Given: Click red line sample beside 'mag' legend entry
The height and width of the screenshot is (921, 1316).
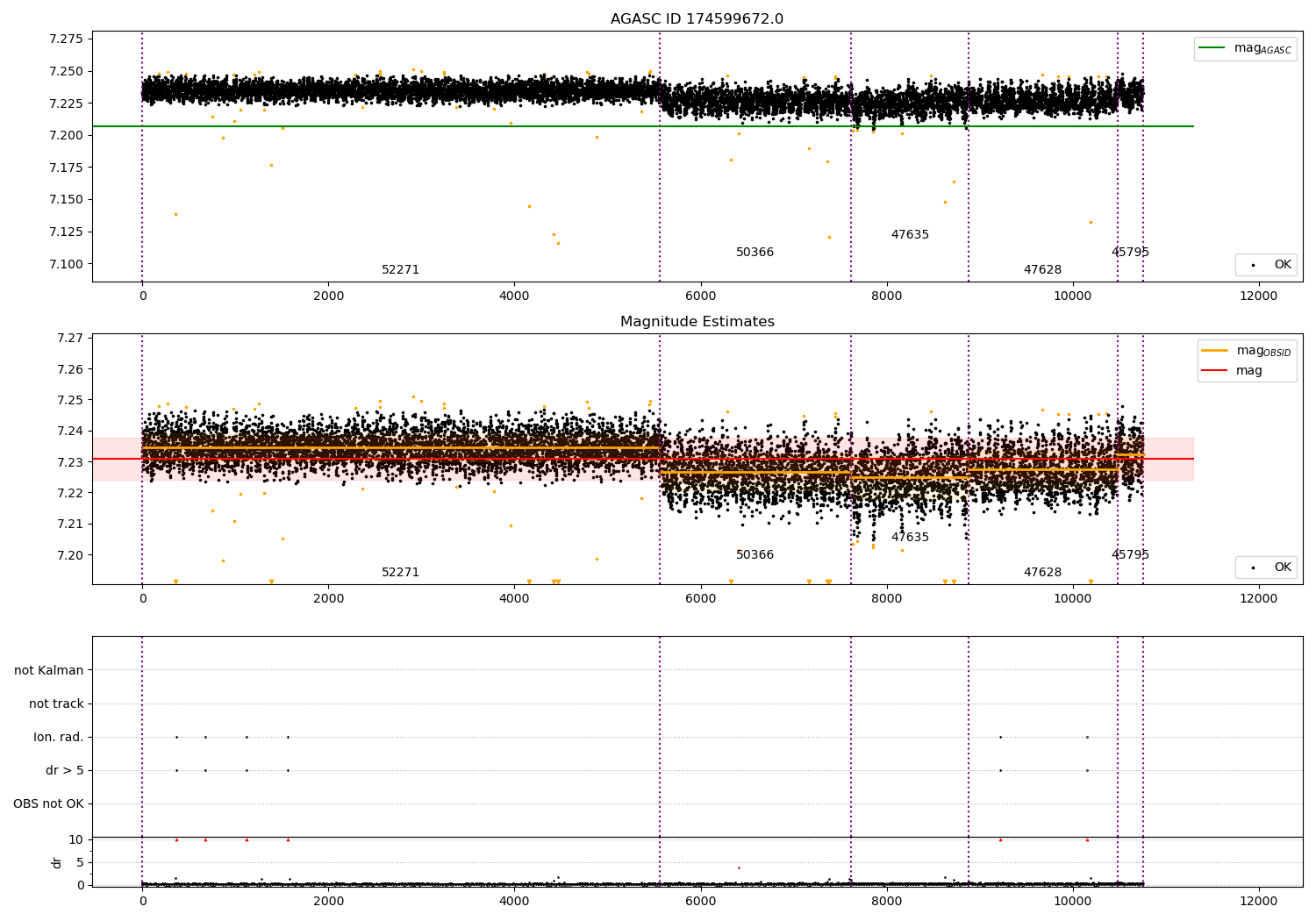Looking at the screenshot, I should click(1215, 371).
